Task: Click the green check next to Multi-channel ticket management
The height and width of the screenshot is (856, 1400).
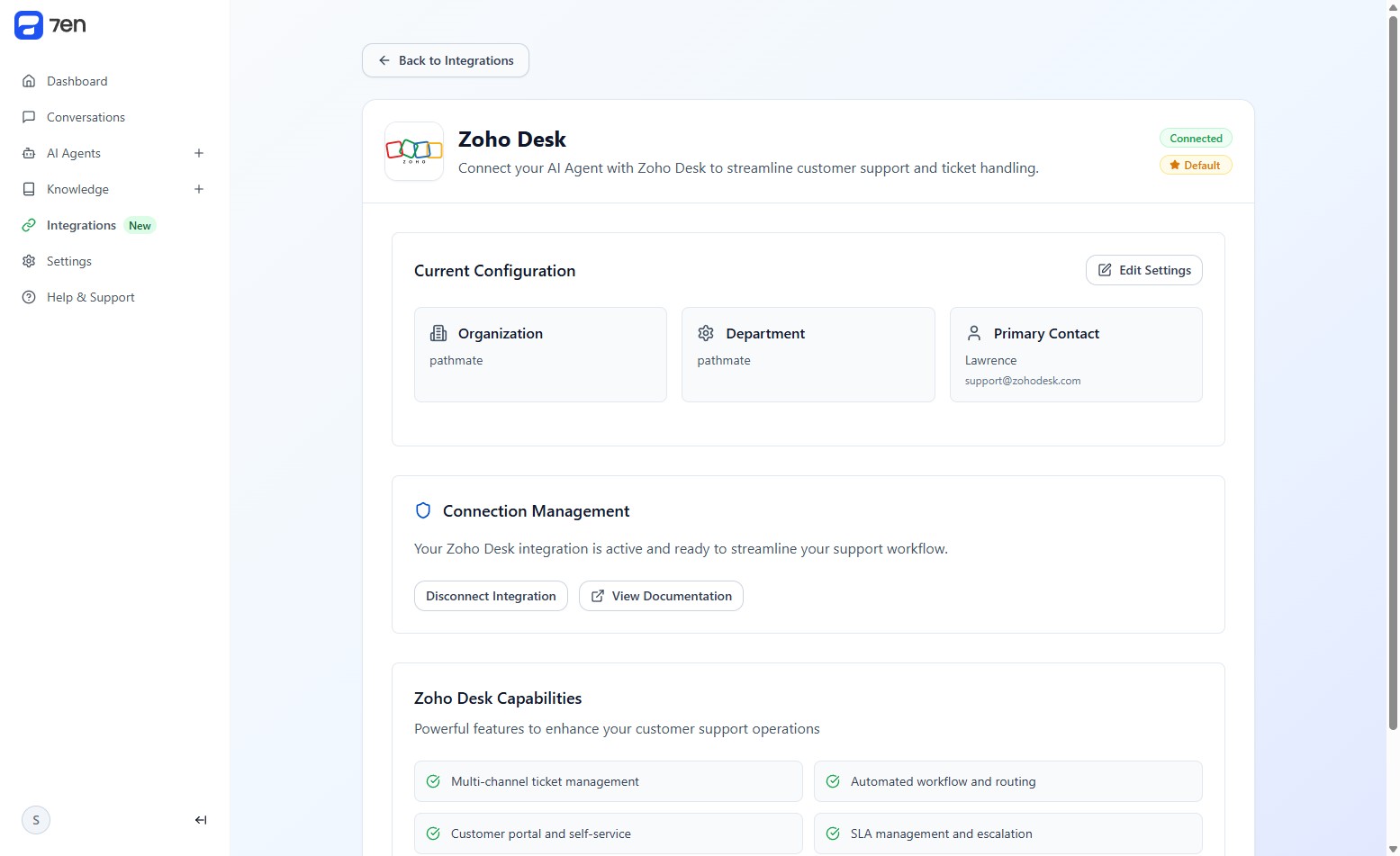Action: click(x=433, y=781)
